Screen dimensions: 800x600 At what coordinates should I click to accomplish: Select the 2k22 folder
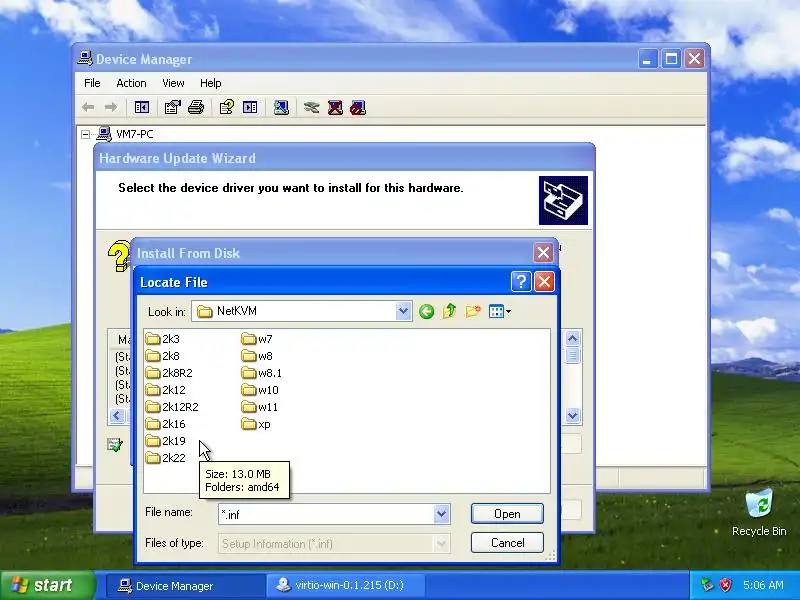165,458
